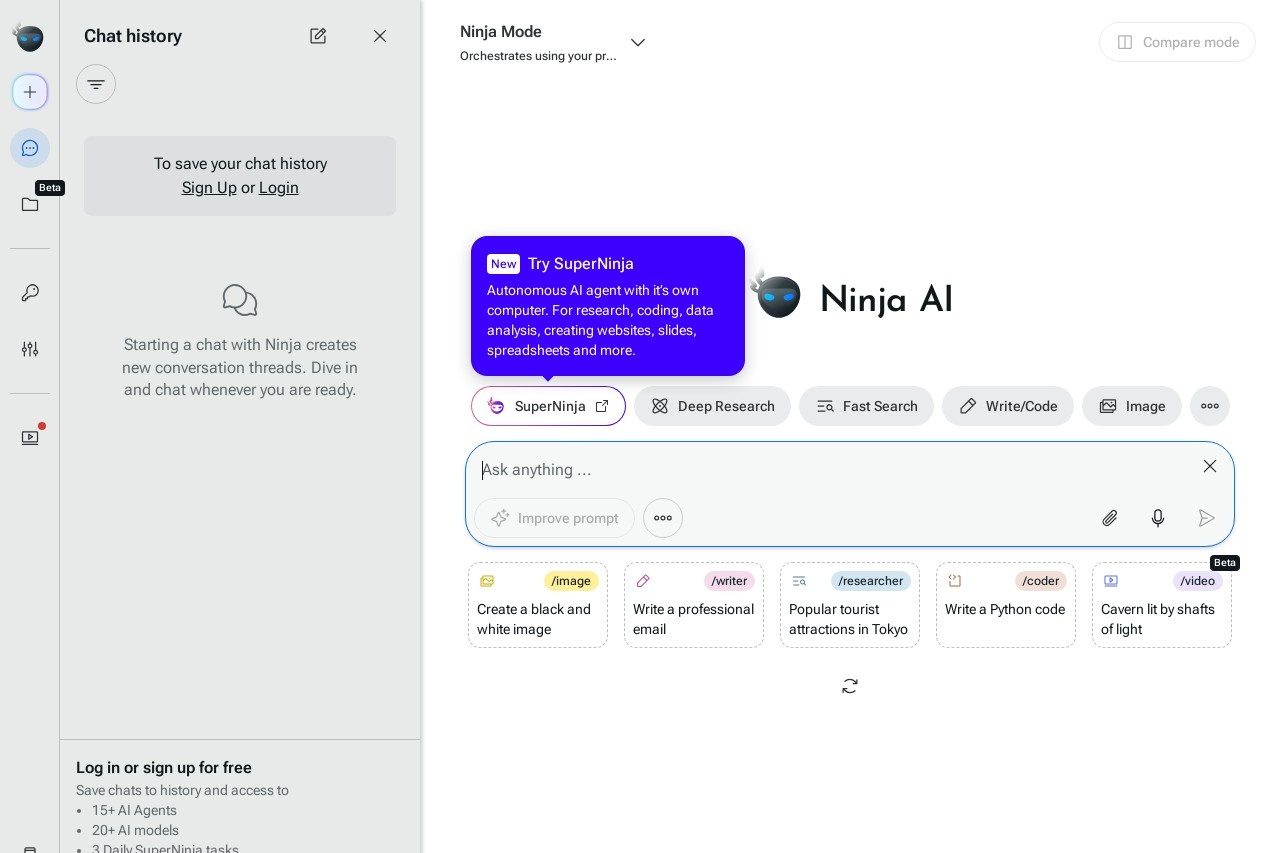Choose the /coder Python code suggestion
The width and height of the screenshot is (1280, 853).
point(1006,605)
